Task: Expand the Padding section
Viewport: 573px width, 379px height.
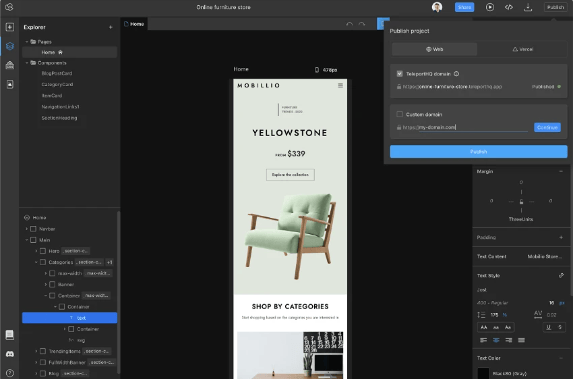Action: [x=561, y=238]
